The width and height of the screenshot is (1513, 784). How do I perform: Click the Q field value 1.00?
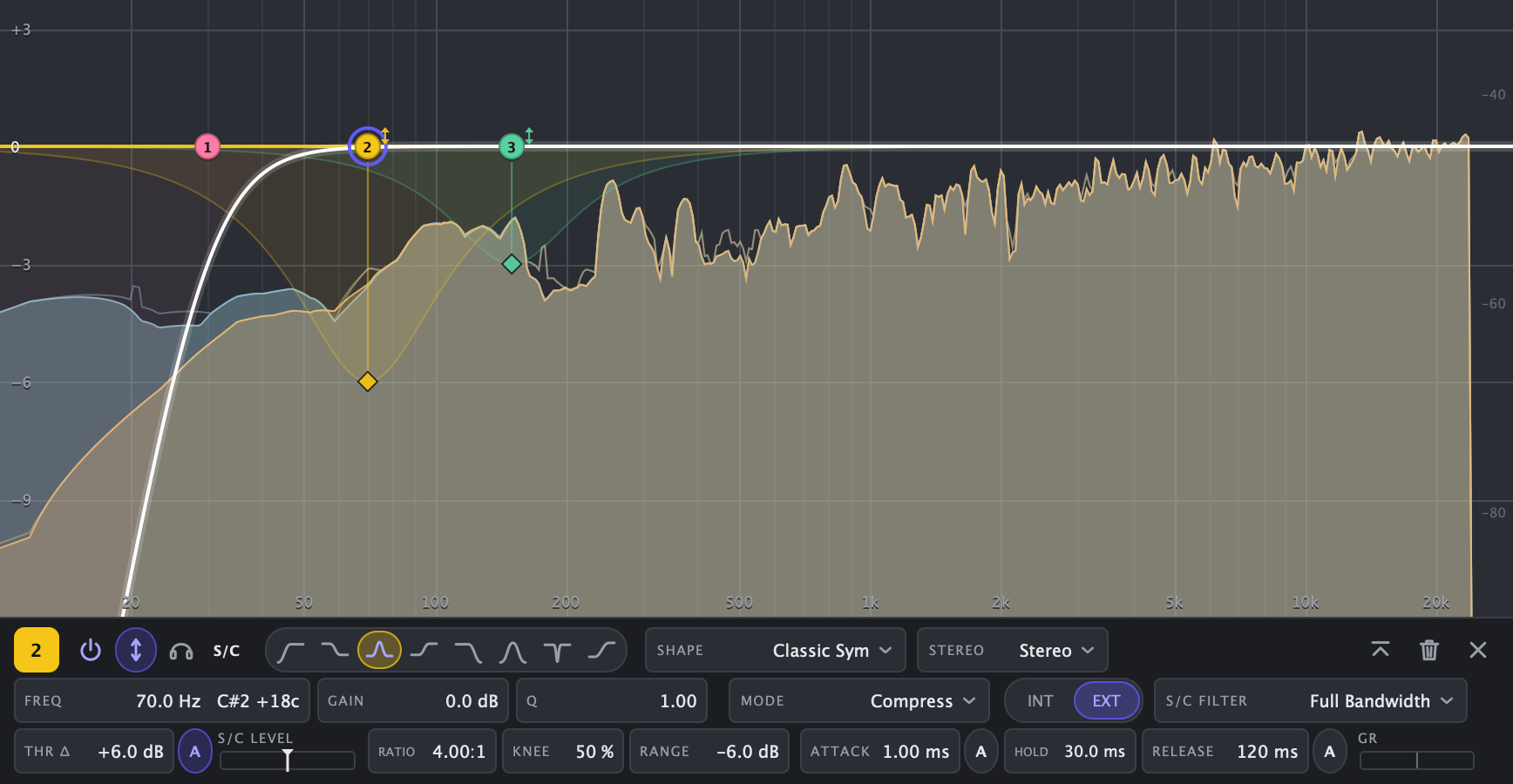[x=612, y=701]
